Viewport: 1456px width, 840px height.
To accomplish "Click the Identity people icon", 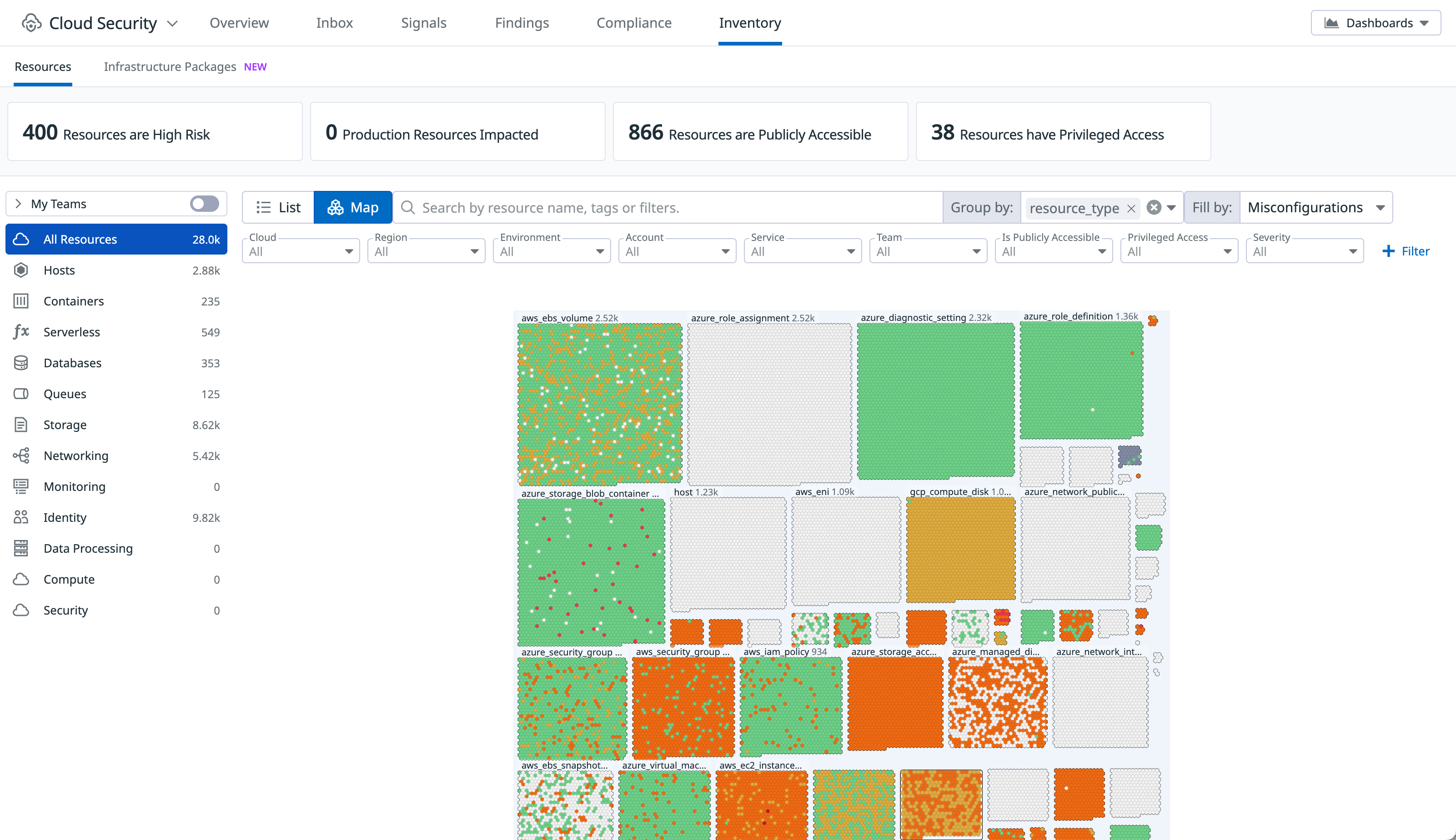I will (21, 517).
